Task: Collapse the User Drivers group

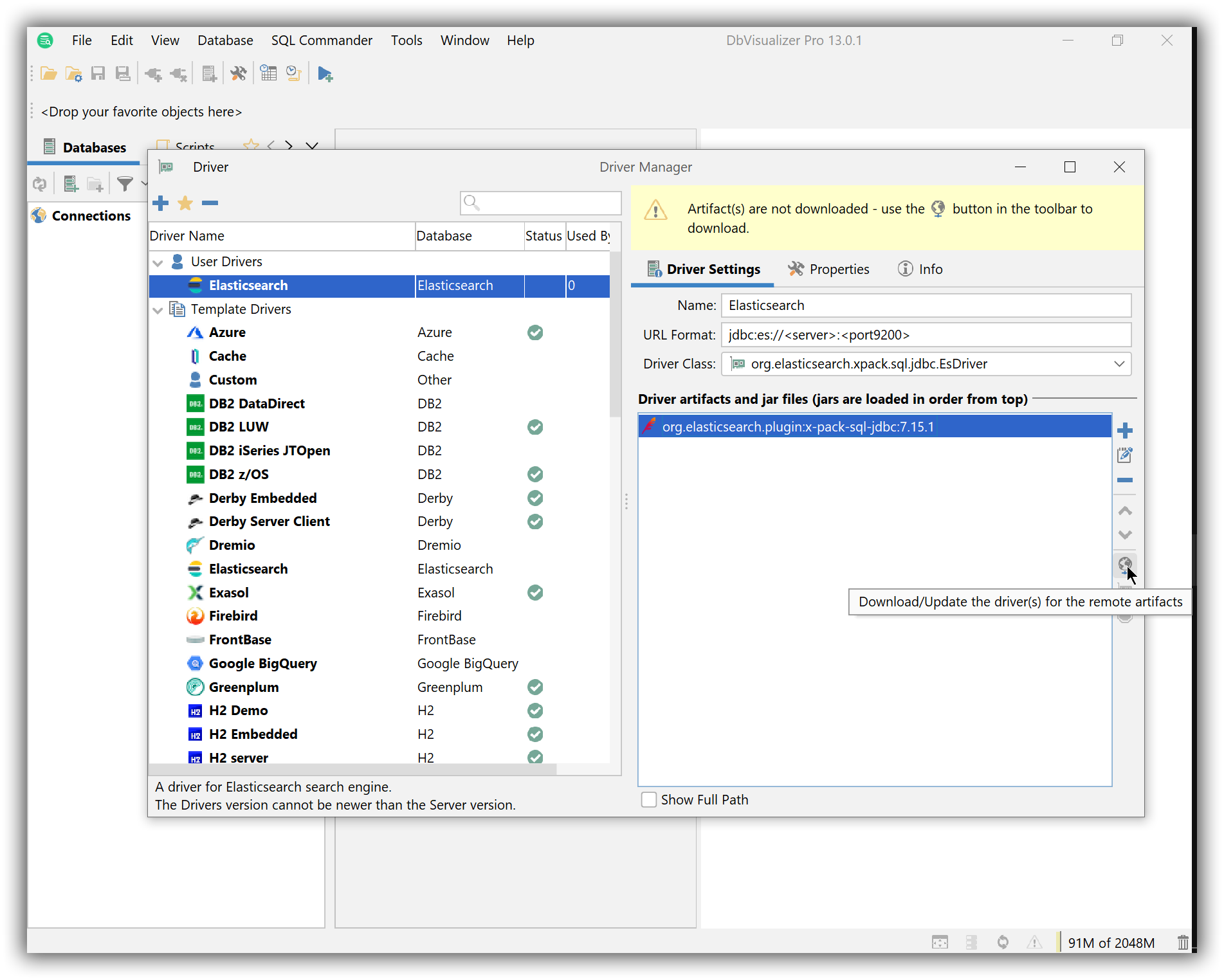Action: click(x=158, y=262)
